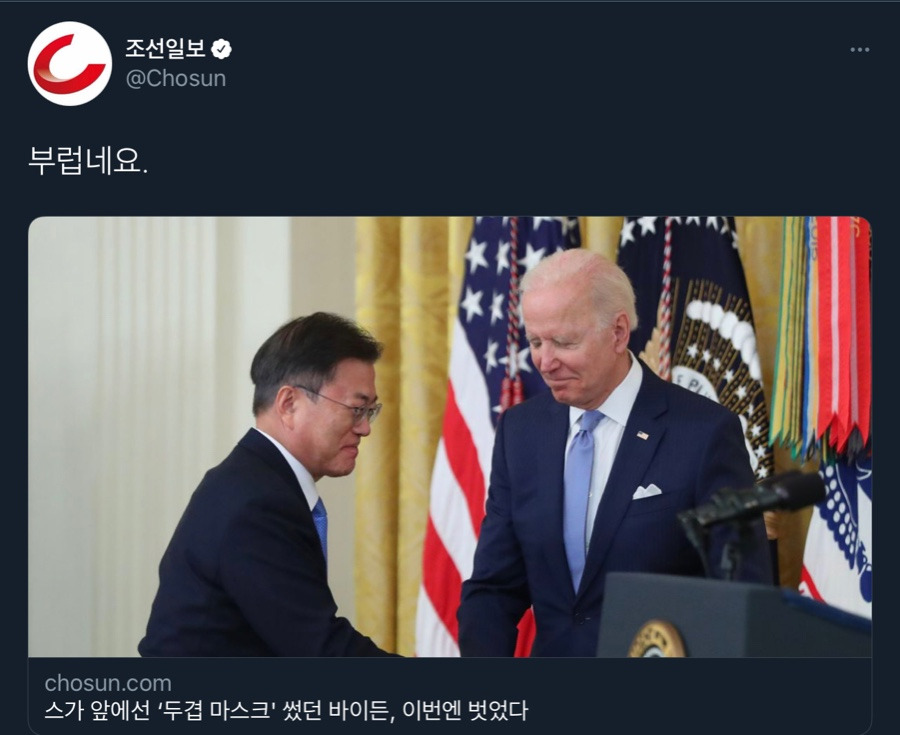Open the chosun.com domain link
The image size is (900, 735).
click(x=108, y=683)
